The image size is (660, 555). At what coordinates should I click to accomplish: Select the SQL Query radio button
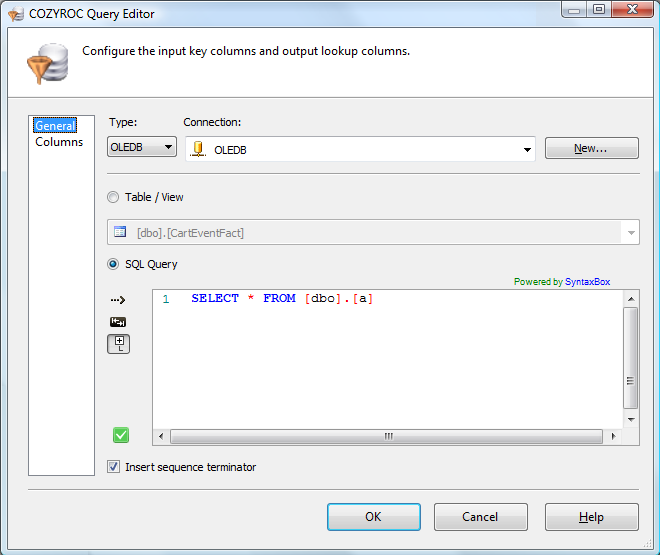click(113, 264)
